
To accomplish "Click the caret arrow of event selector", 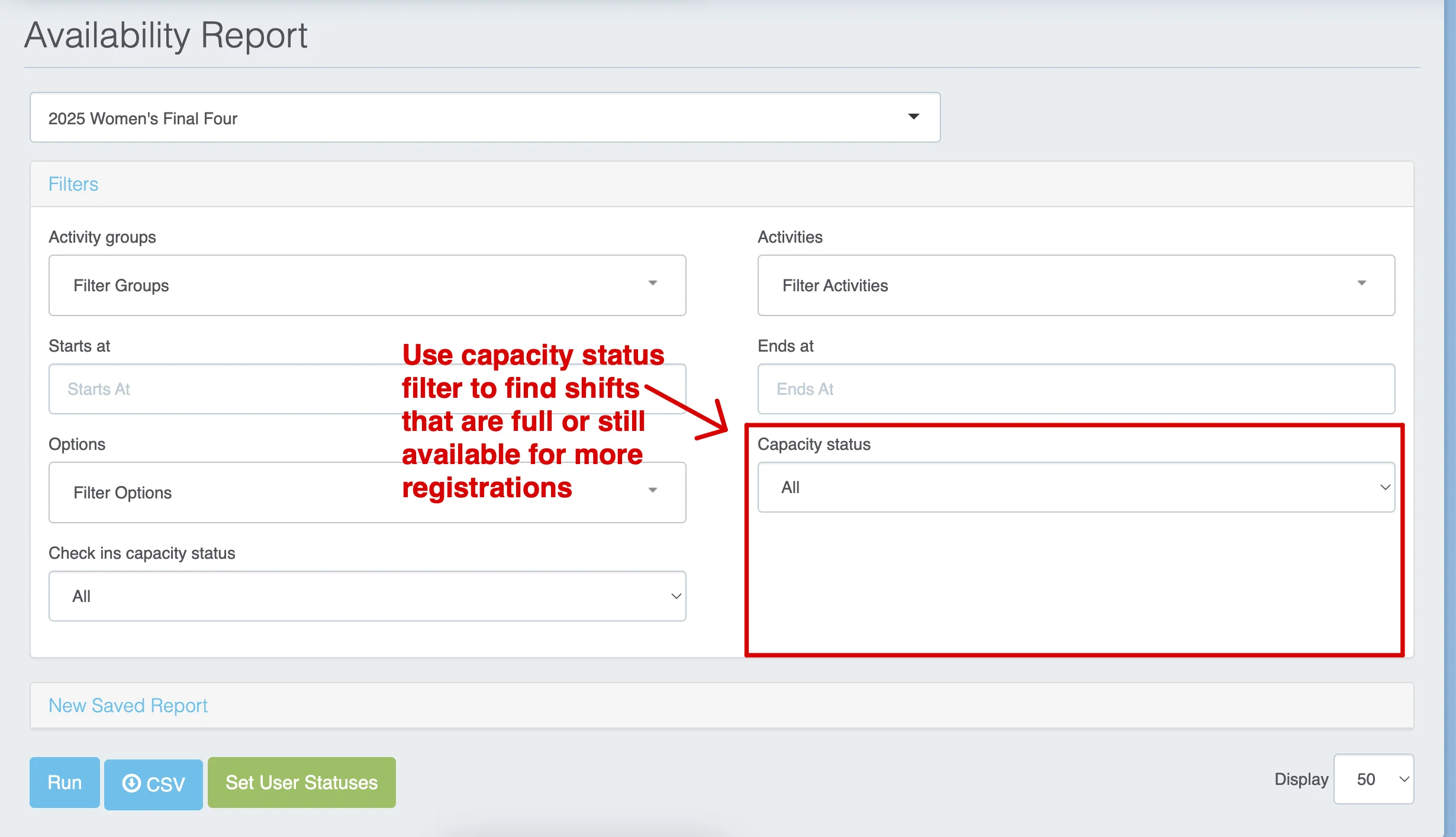I will [914, 117].
